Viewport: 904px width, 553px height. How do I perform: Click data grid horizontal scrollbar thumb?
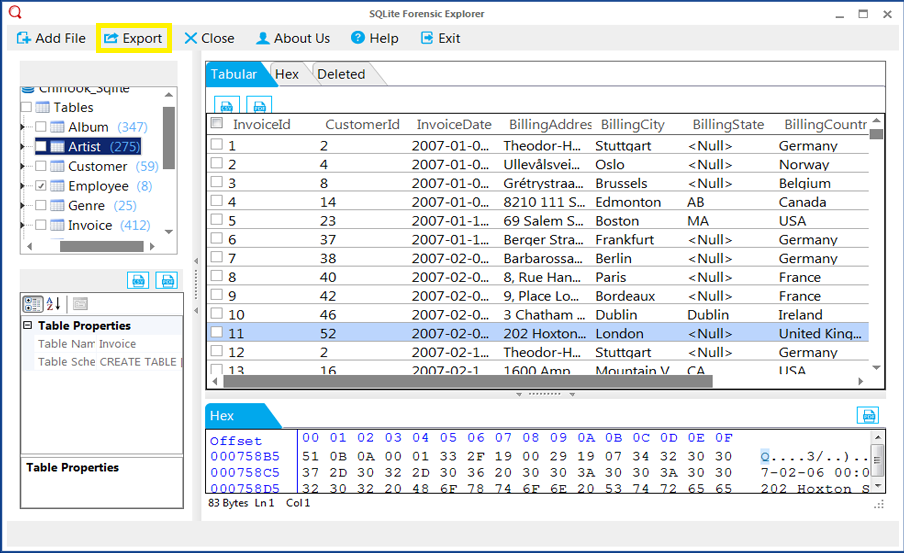pyautogui.click(x=468, y=381)
